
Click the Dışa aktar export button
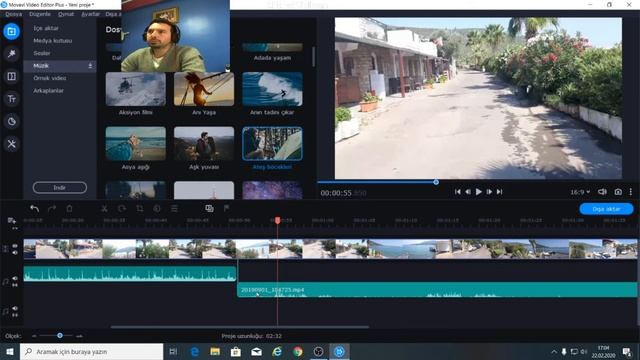point(606,209)
